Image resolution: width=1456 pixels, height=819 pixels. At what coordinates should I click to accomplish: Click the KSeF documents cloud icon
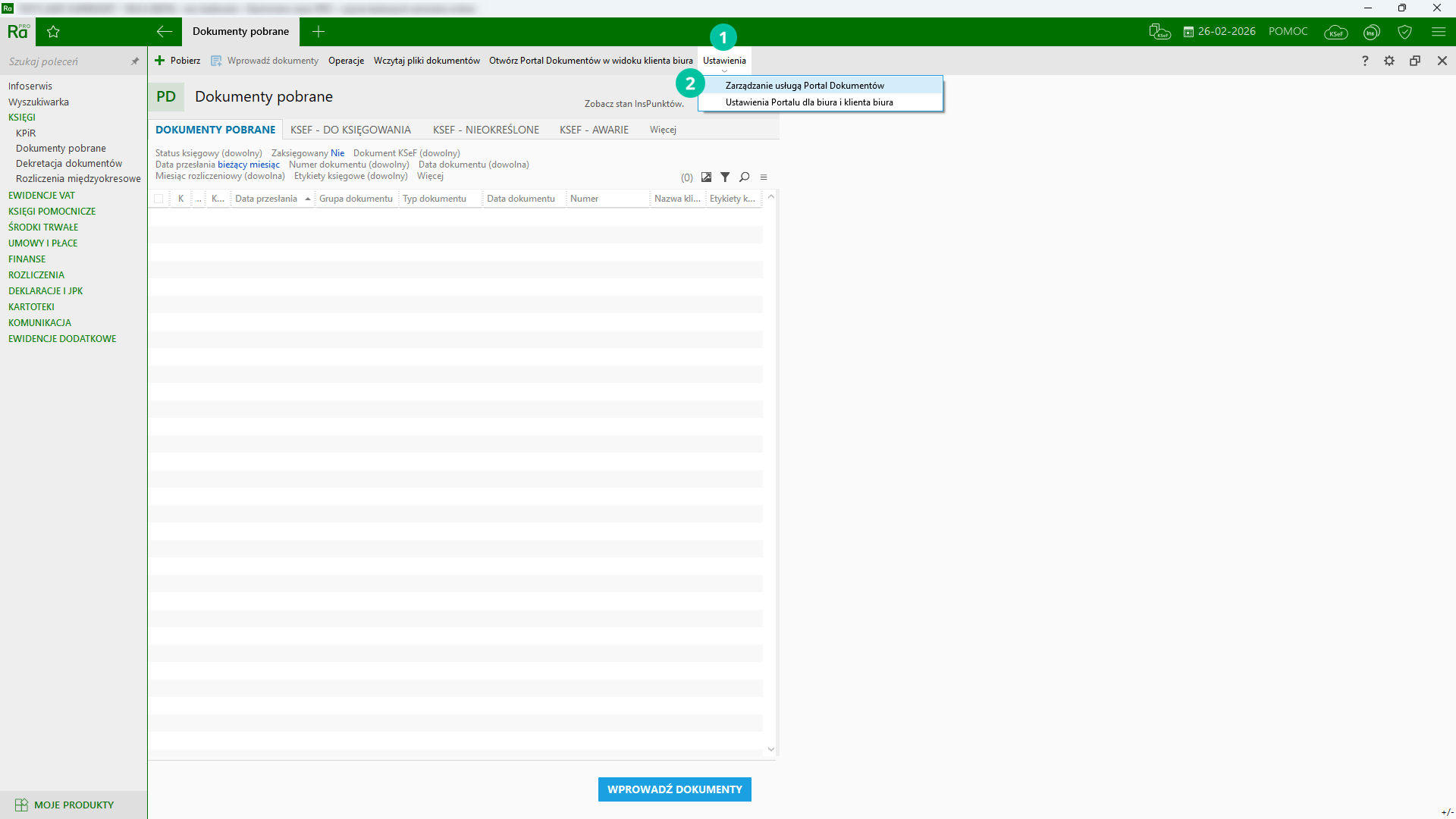point(1159,32)
